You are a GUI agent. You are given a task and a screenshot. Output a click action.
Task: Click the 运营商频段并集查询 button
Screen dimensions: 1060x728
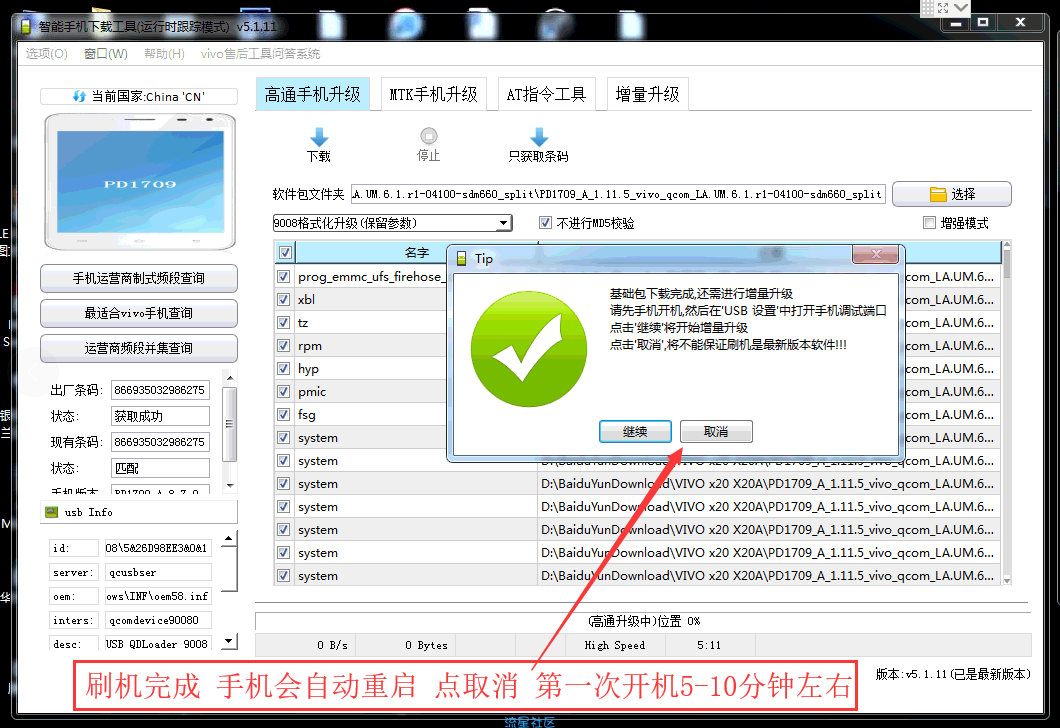(x=139, y=349)
